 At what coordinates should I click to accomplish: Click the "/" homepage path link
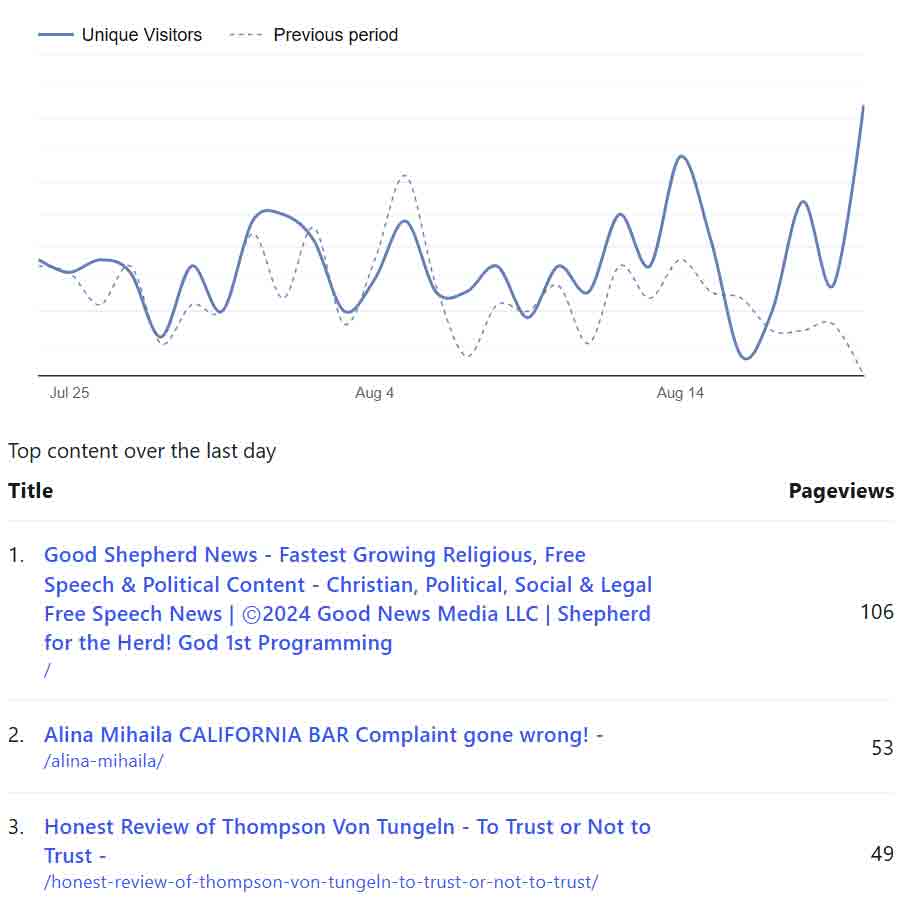pyautogui.click(x=47, y=670)
